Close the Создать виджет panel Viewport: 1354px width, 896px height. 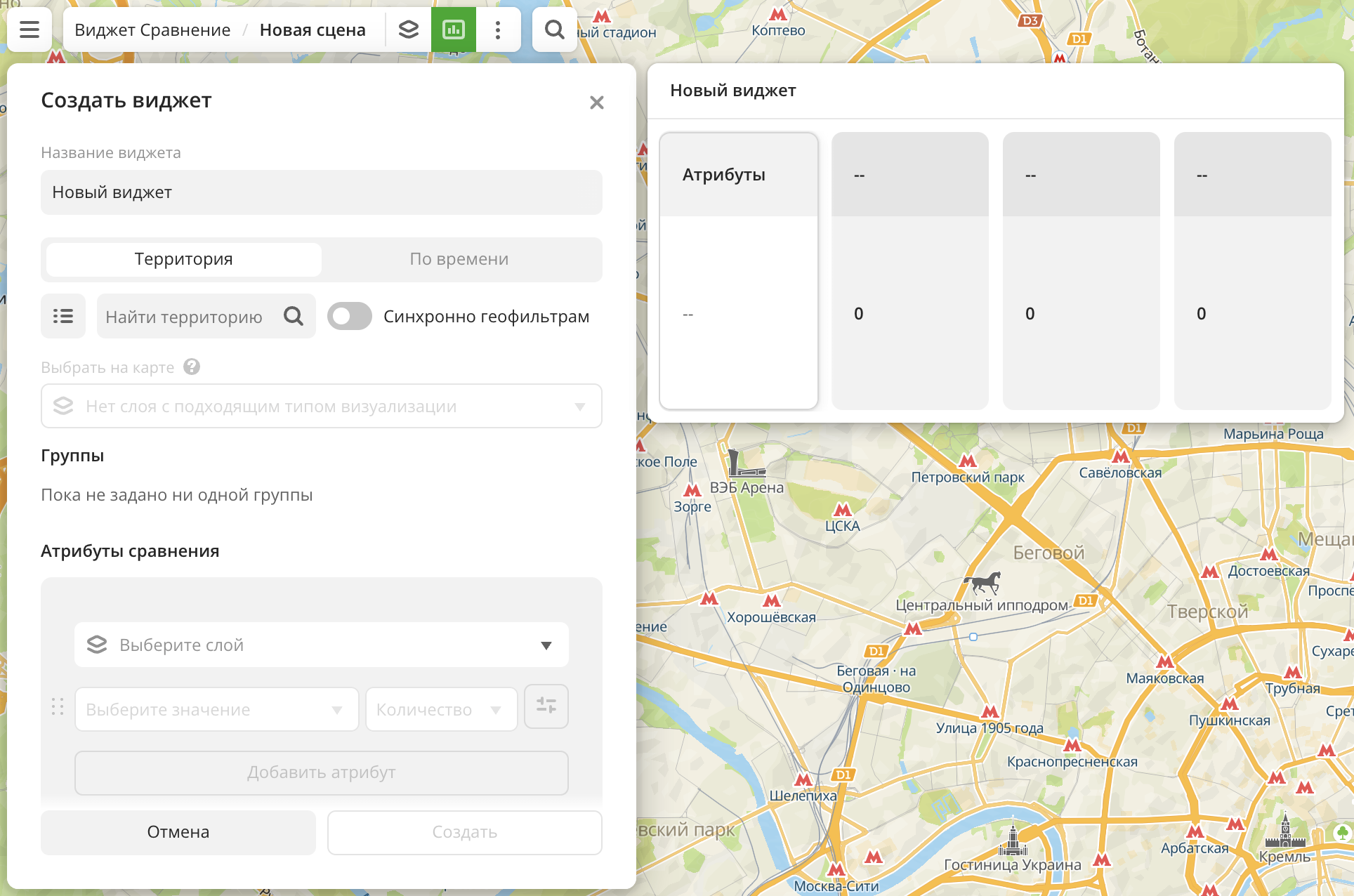[596, 103]
